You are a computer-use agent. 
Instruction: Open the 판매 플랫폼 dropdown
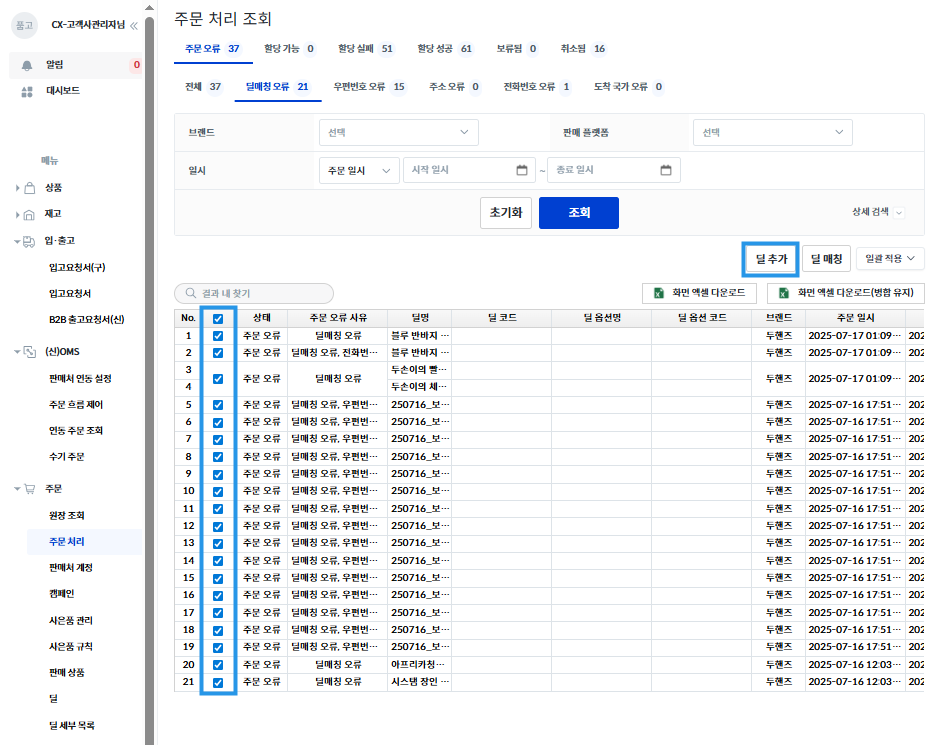tap(772, 132)
